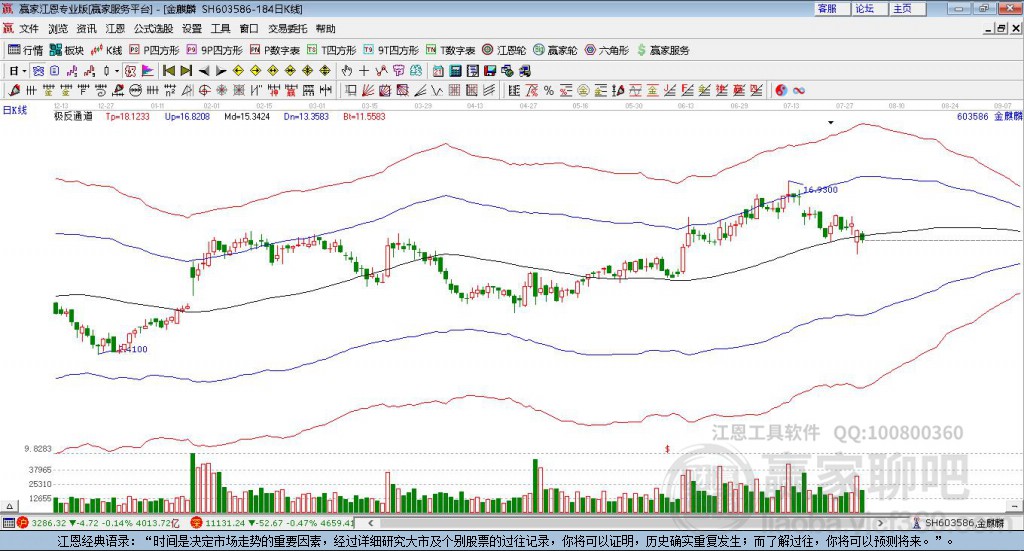Open the 交易委托 menu
1024x551 pixels.
[287, 29]
